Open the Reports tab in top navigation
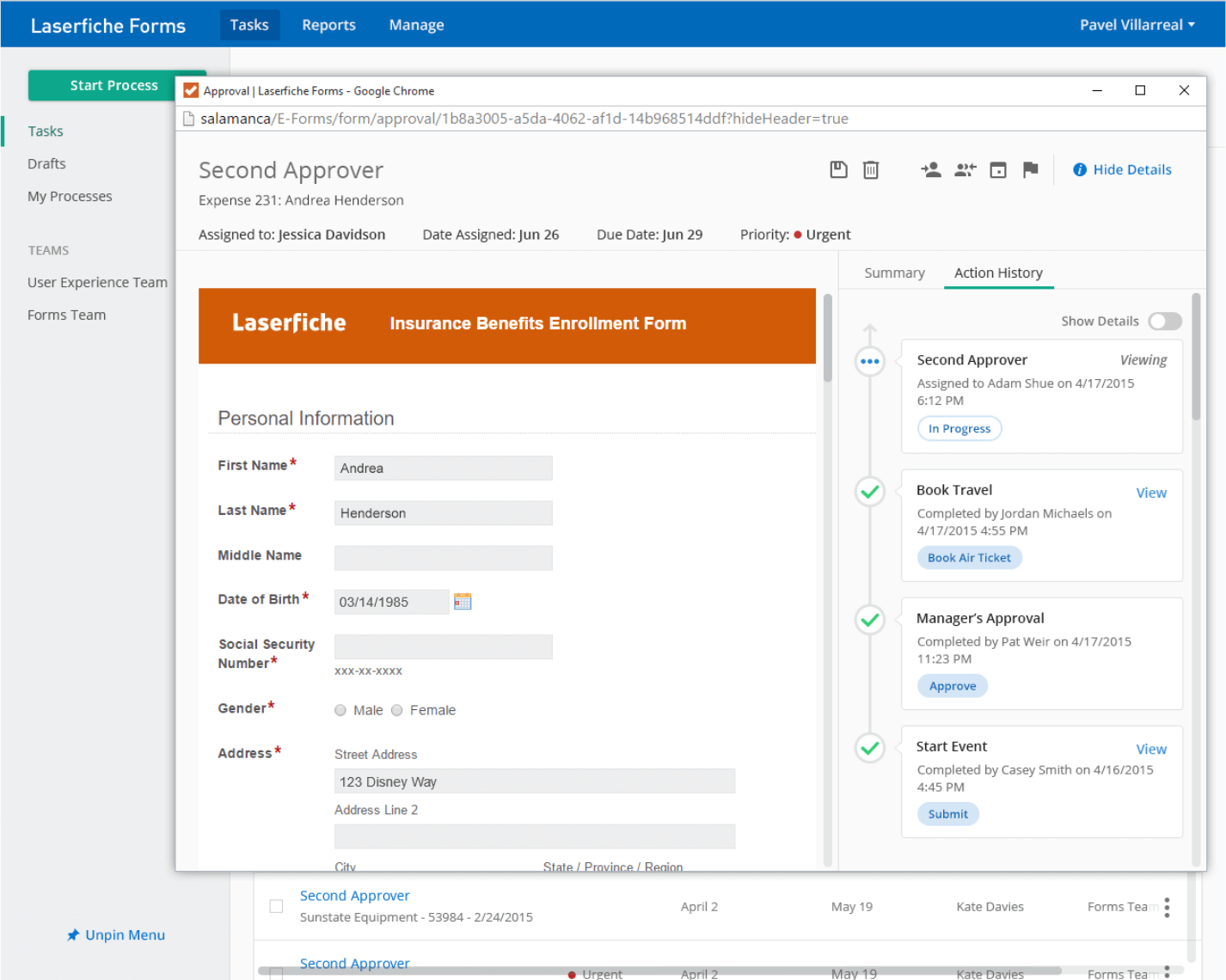The image size is (1226, 980). (x=328, y=25)
